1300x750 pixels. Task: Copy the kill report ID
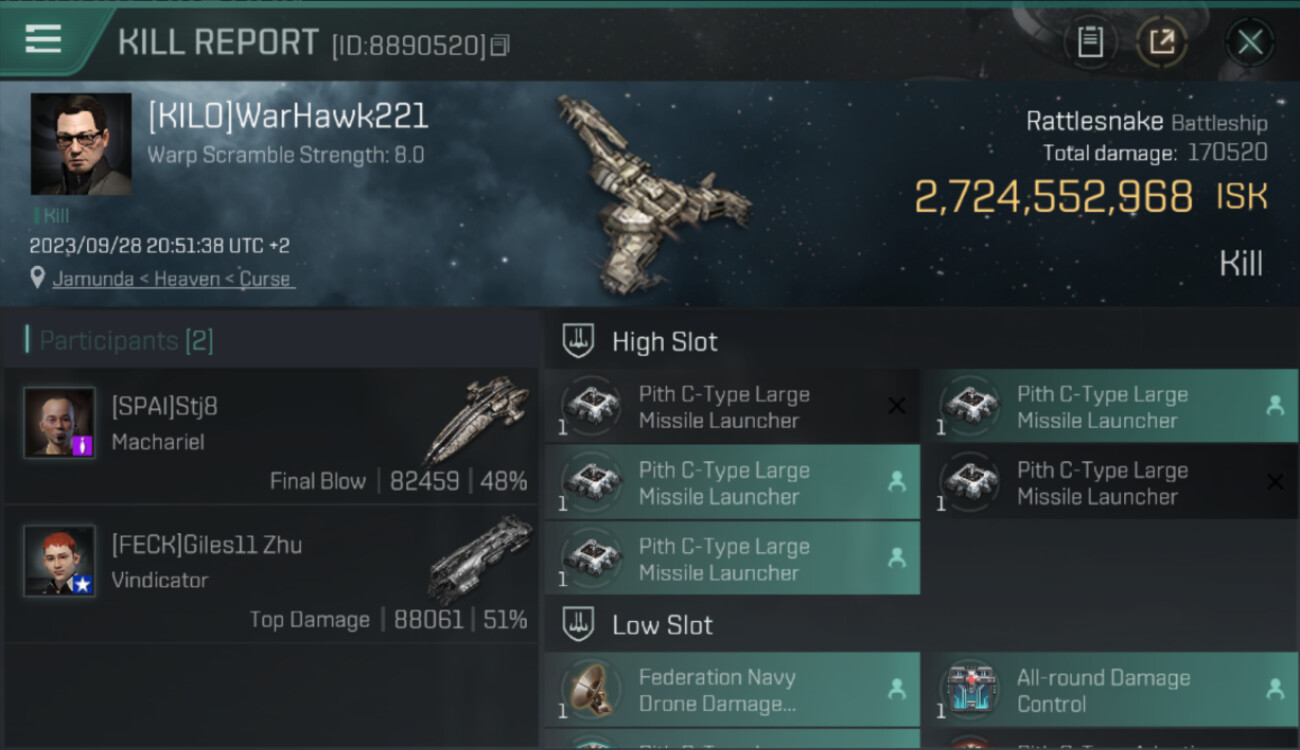(500, 45)
